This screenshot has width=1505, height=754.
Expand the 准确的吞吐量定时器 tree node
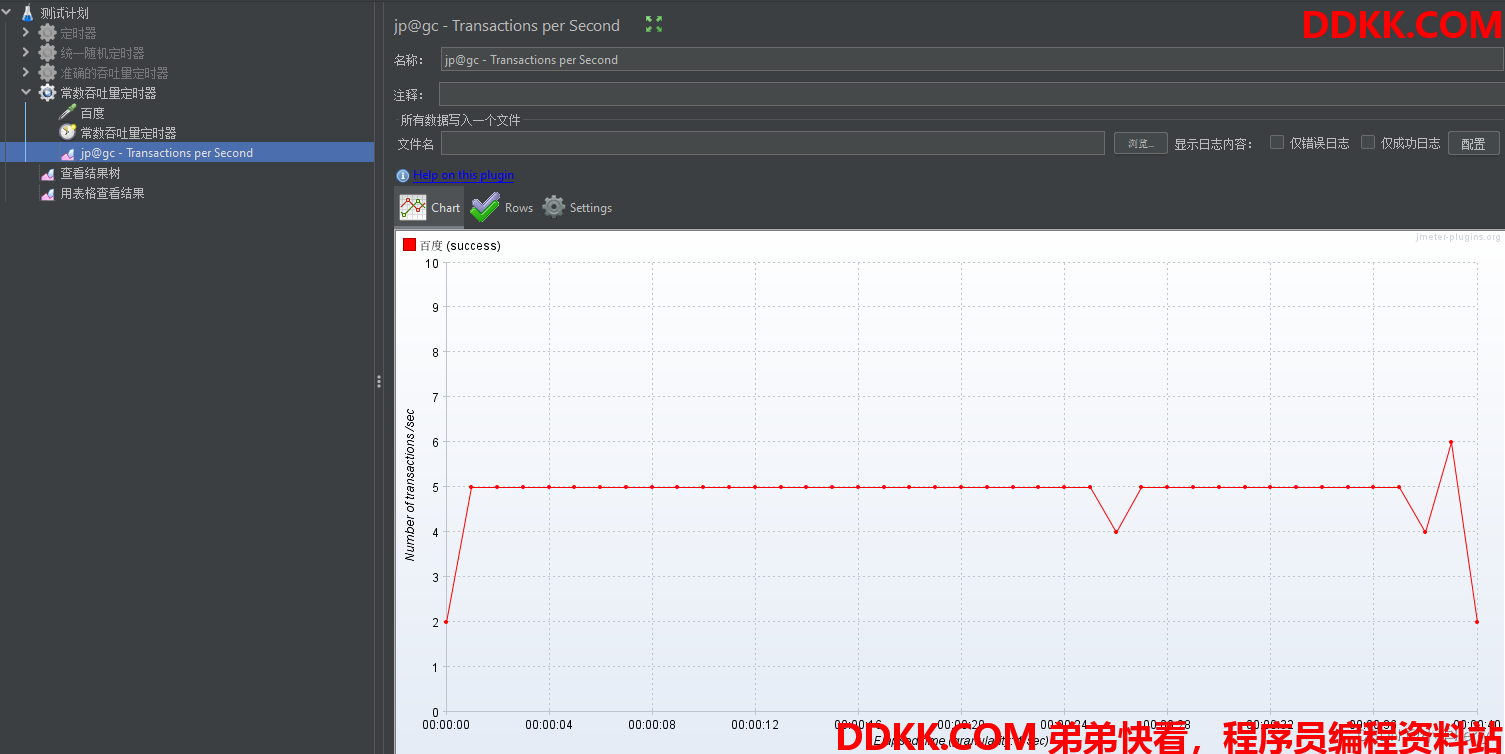[x=26, y=73]
